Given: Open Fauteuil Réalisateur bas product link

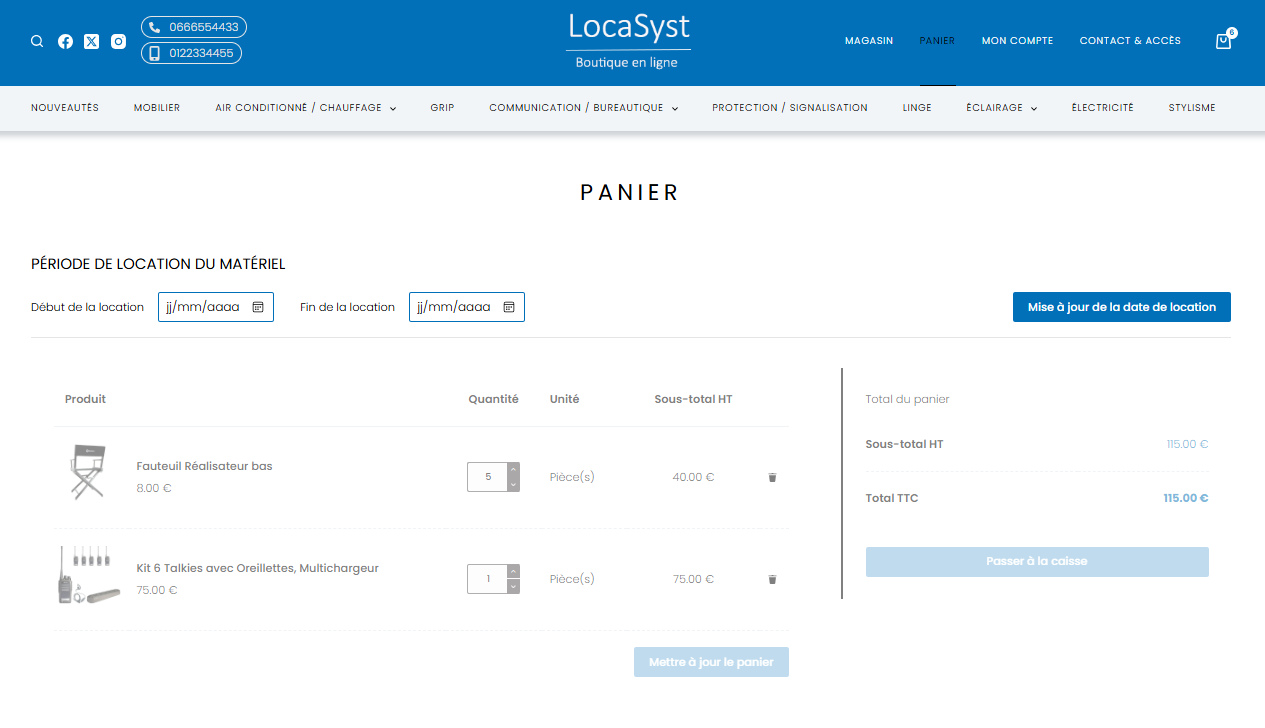Looking at the screenshot, I should (204, 466).
